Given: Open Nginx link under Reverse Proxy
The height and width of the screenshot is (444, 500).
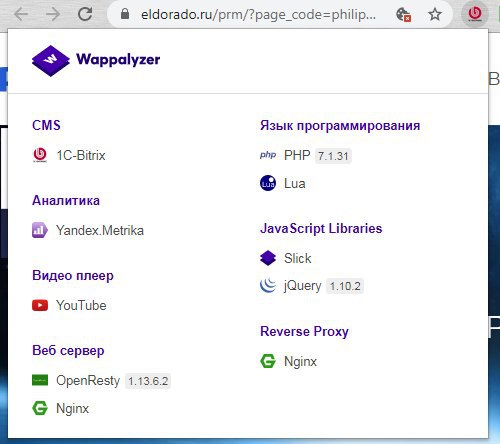Looking at the screenshot, I should click(x=300, y=361).
